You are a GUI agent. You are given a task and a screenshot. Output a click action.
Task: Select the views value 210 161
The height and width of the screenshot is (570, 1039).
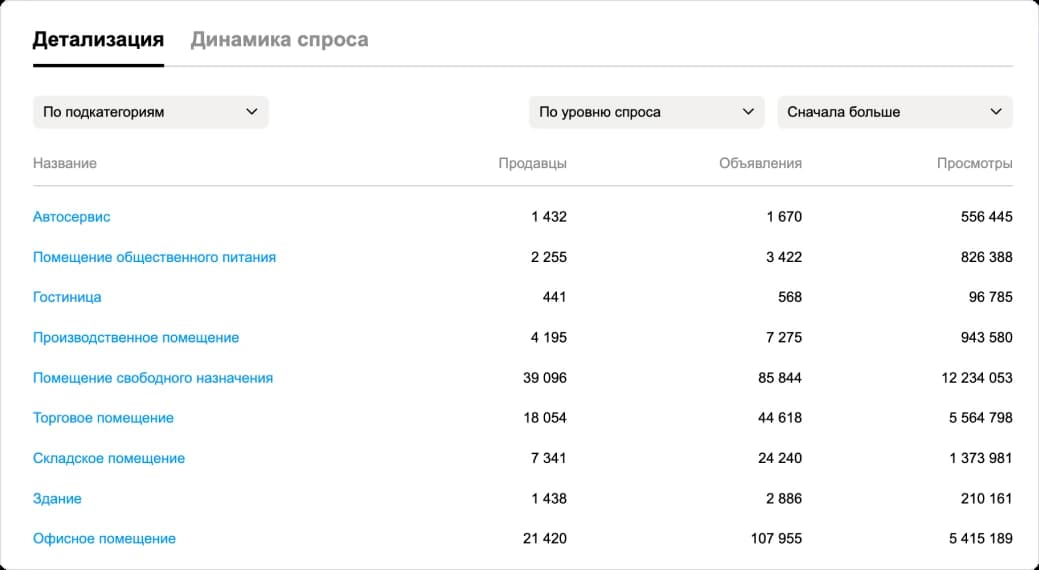tap(987, 498)
